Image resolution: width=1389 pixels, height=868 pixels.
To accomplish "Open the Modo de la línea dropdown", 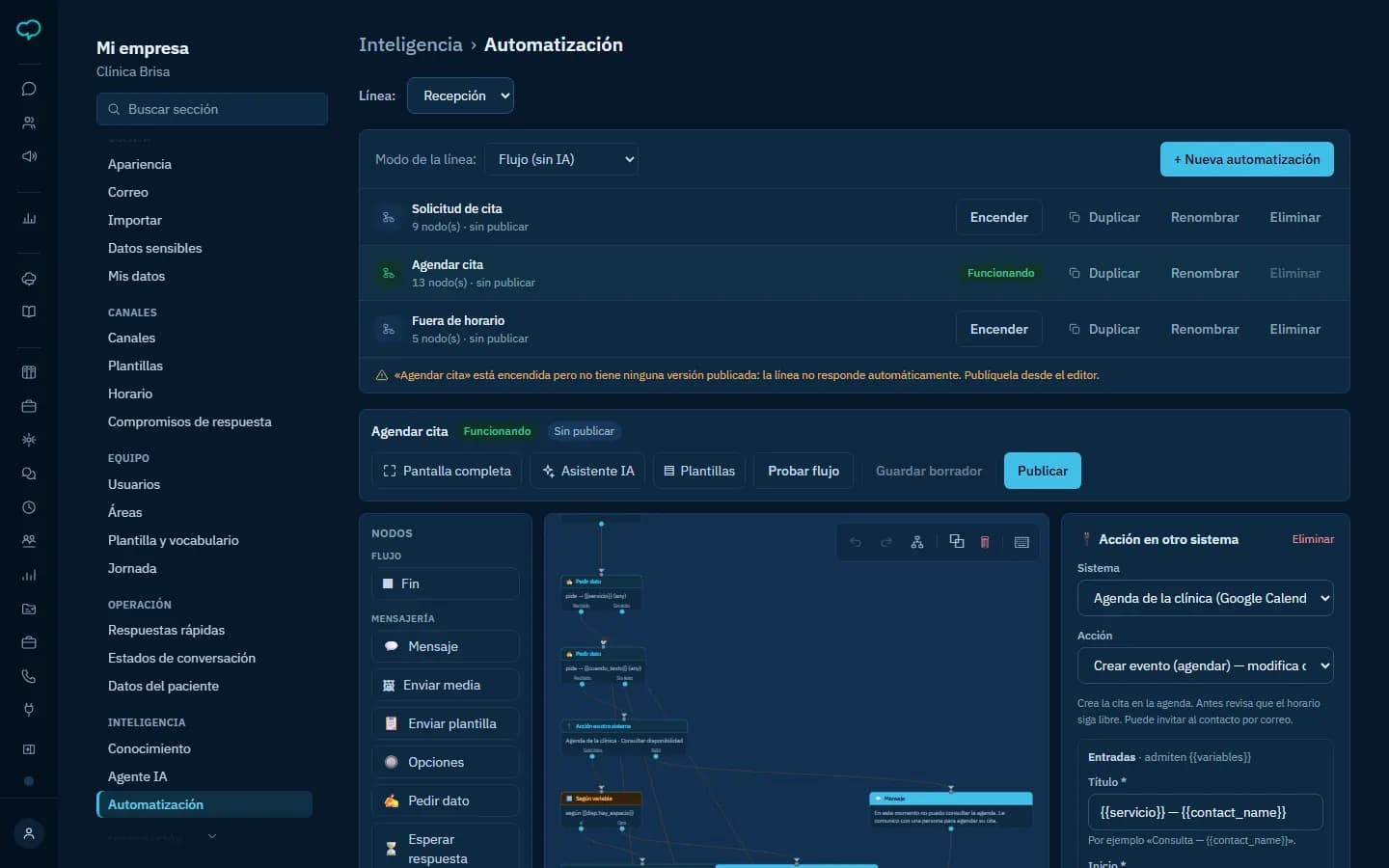I will click(x=560, y=159).
